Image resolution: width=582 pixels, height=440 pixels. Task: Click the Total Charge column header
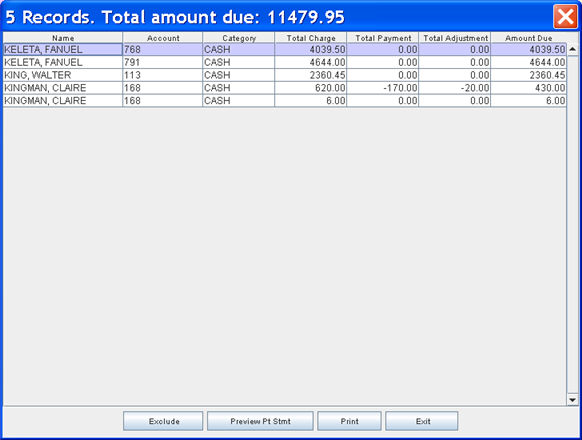pyautogui.click(x=311, y=38)
